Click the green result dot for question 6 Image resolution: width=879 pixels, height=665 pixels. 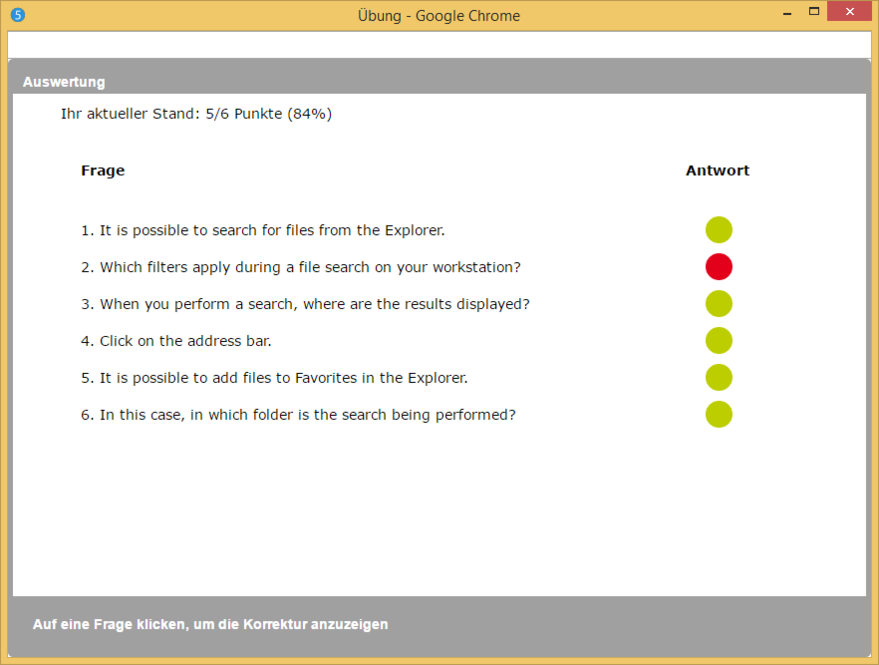(x=719, y=414)
